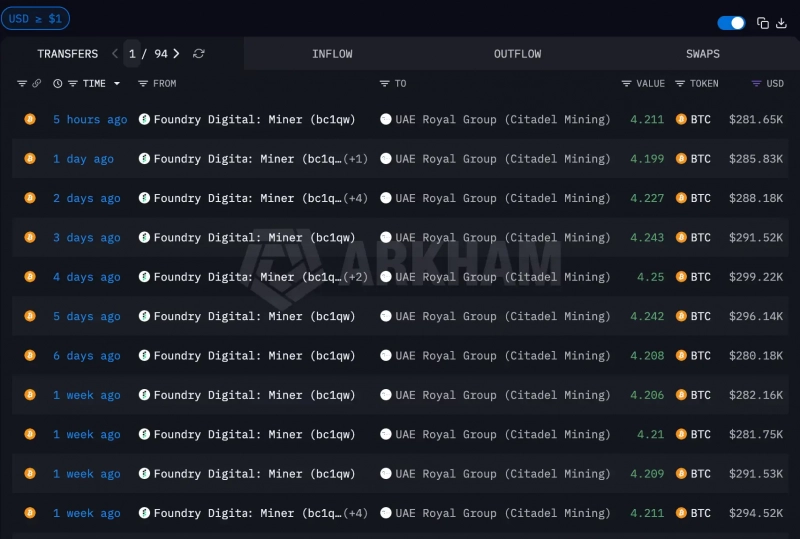Switch to the OUTFLOW tab
Screen dimensions: 800x539
coord(517,54)
